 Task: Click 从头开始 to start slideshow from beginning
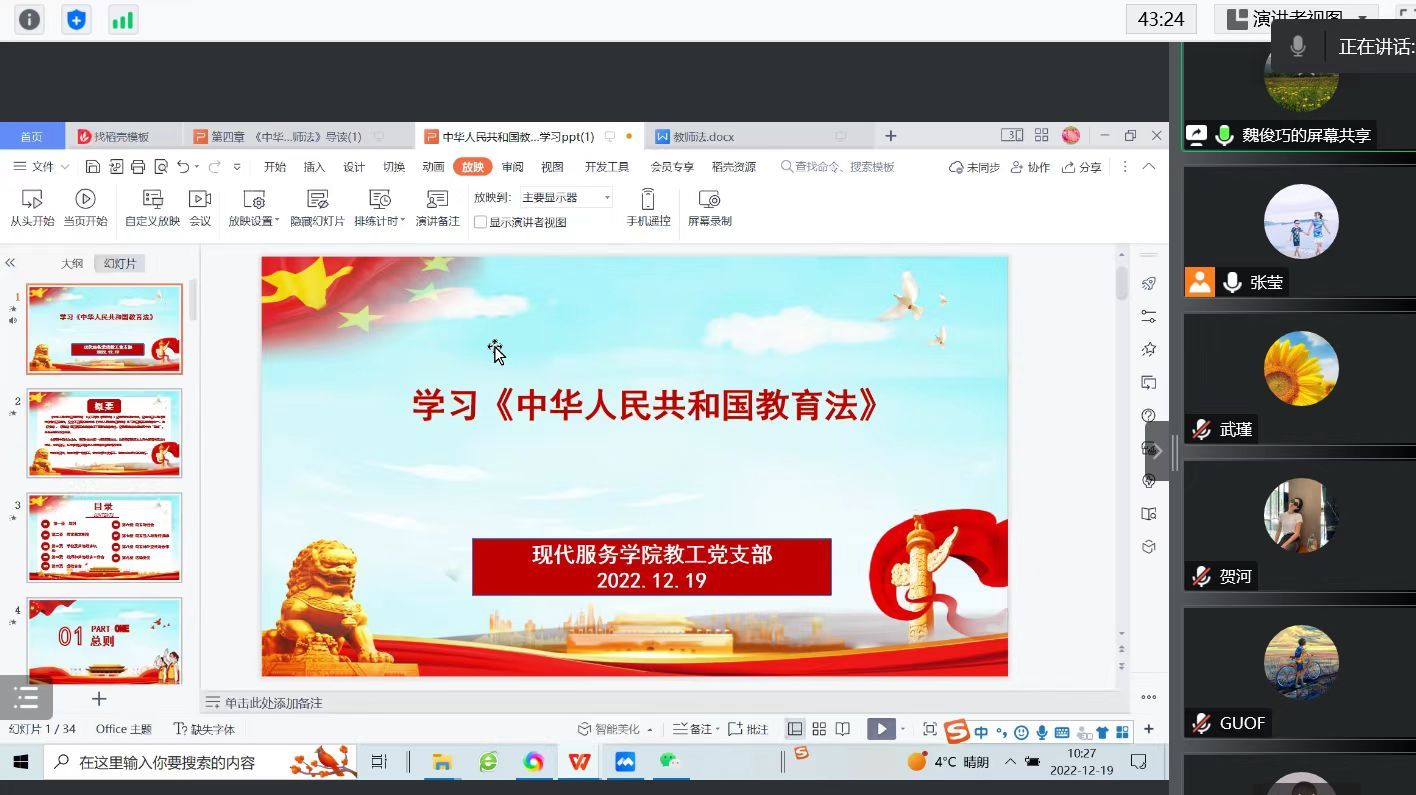[32, 200]
